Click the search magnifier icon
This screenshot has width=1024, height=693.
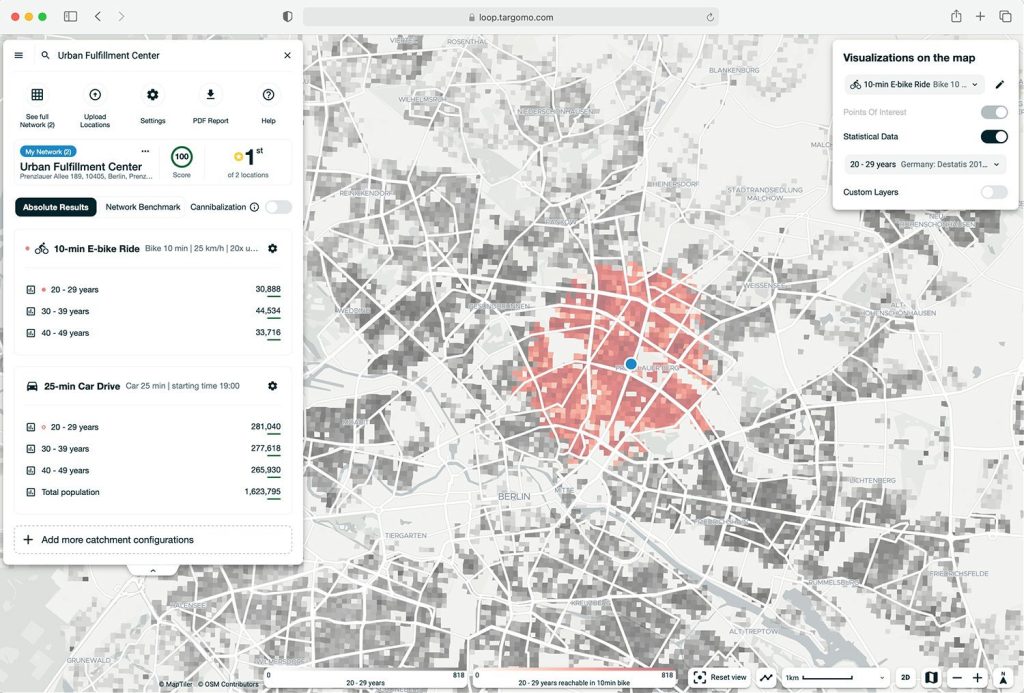[45, 56]
